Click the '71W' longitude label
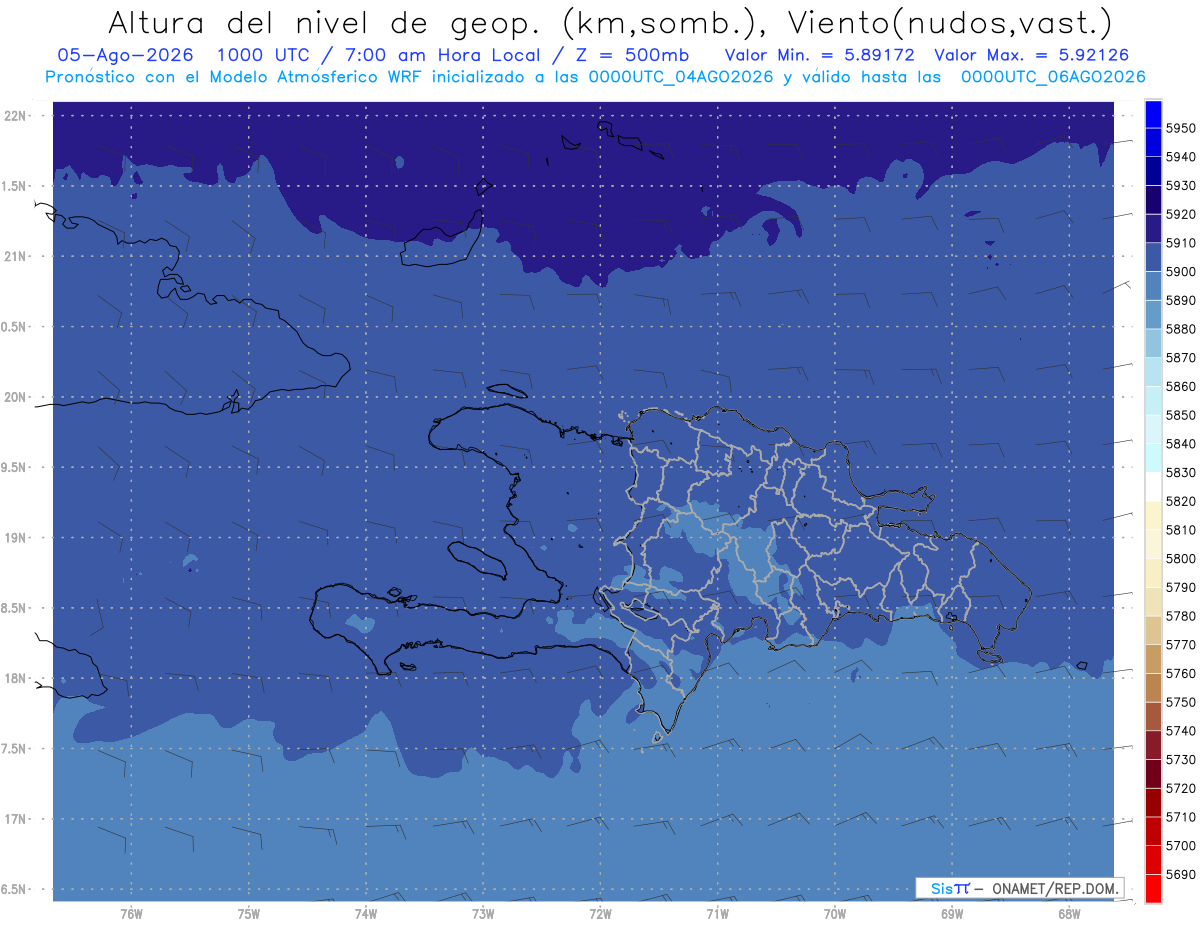Screen dimensions: 1200x927 click(x=717, y=914)
